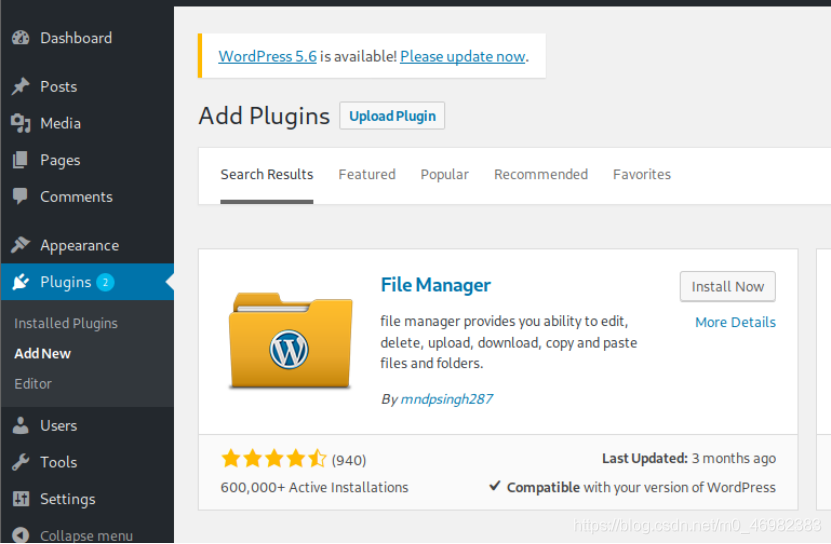Open the plugin Editor submenu item
831x544 pixels.
pyautogui.click(x=33, y=383)
